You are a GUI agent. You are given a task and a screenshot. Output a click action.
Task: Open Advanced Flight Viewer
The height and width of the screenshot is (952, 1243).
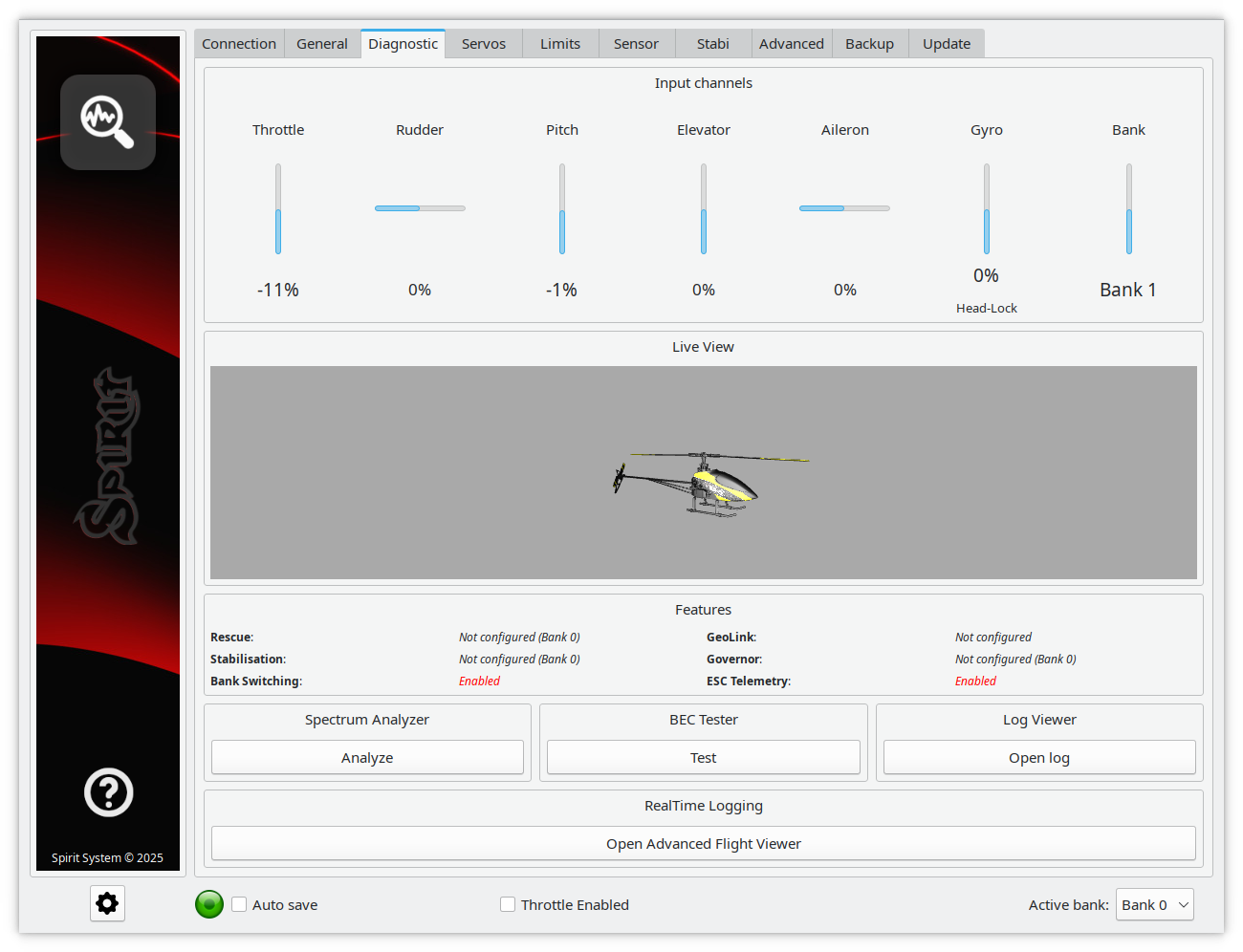pyautogui.click(x=703, y=843)
